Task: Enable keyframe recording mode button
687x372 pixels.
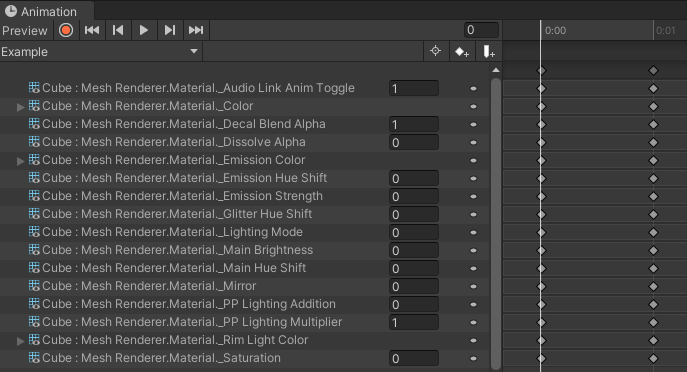Action: [x=66, y=30]
